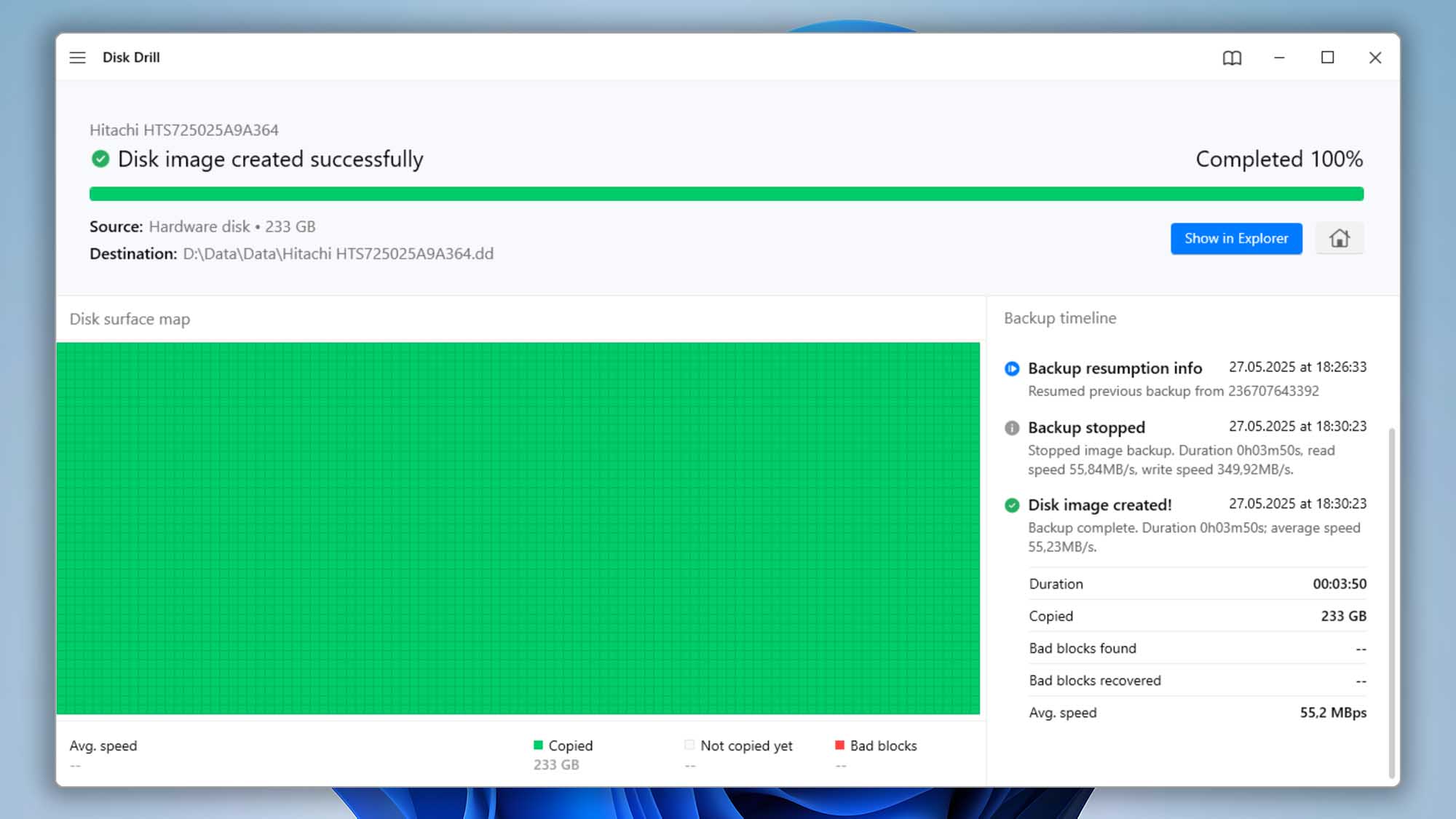Image resolution: width=1456 pixels, height=819 pixels.
Task: Click the Hitachi HTS725025A9A364 disk name heading
Action: [x=184, y=130]
